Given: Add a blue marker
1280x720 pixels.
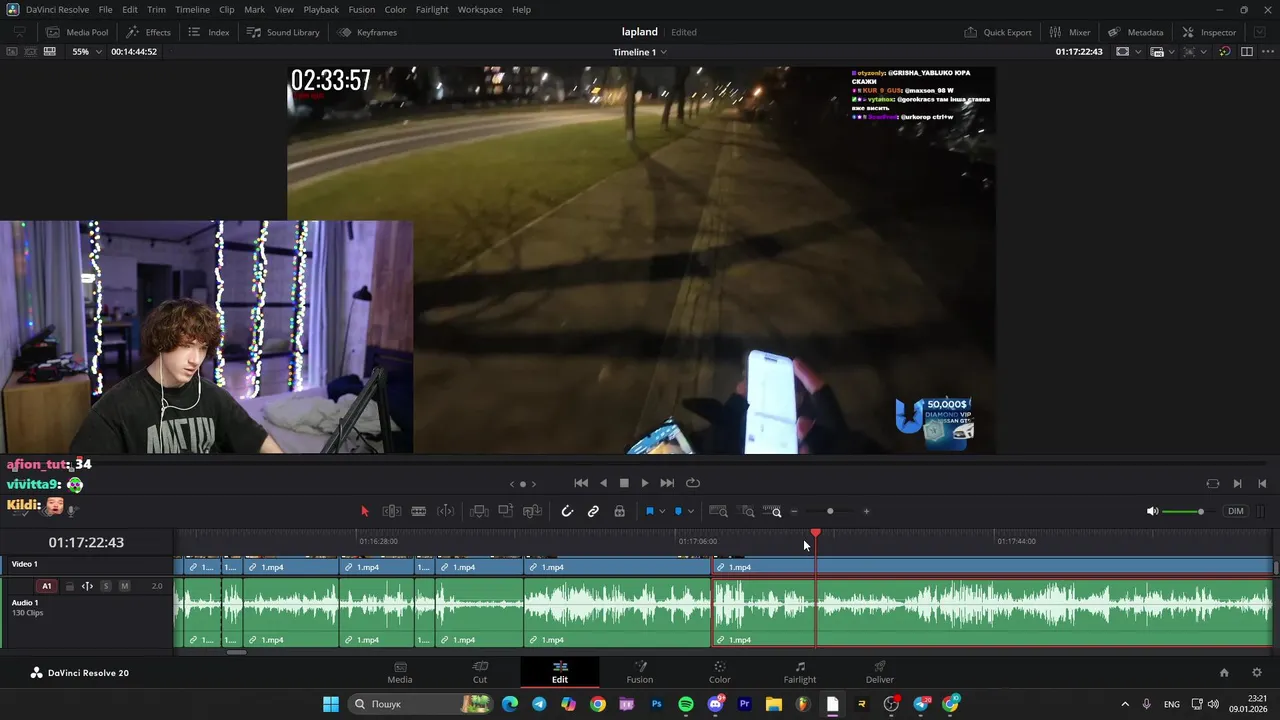Looking at the screenshot, I should (678, 511).
